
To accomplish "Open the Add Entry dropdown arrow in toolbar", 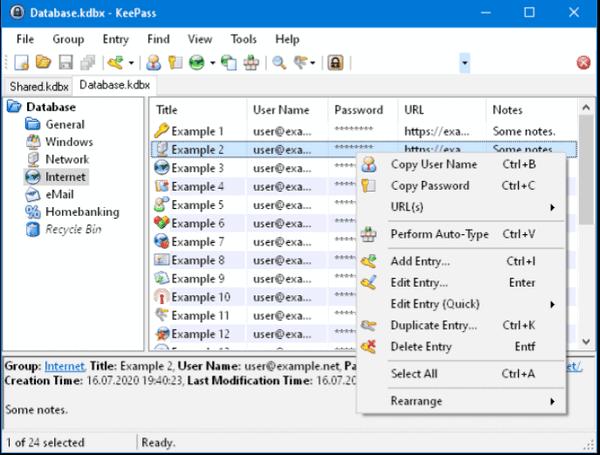I will click(x=131, y=63).
